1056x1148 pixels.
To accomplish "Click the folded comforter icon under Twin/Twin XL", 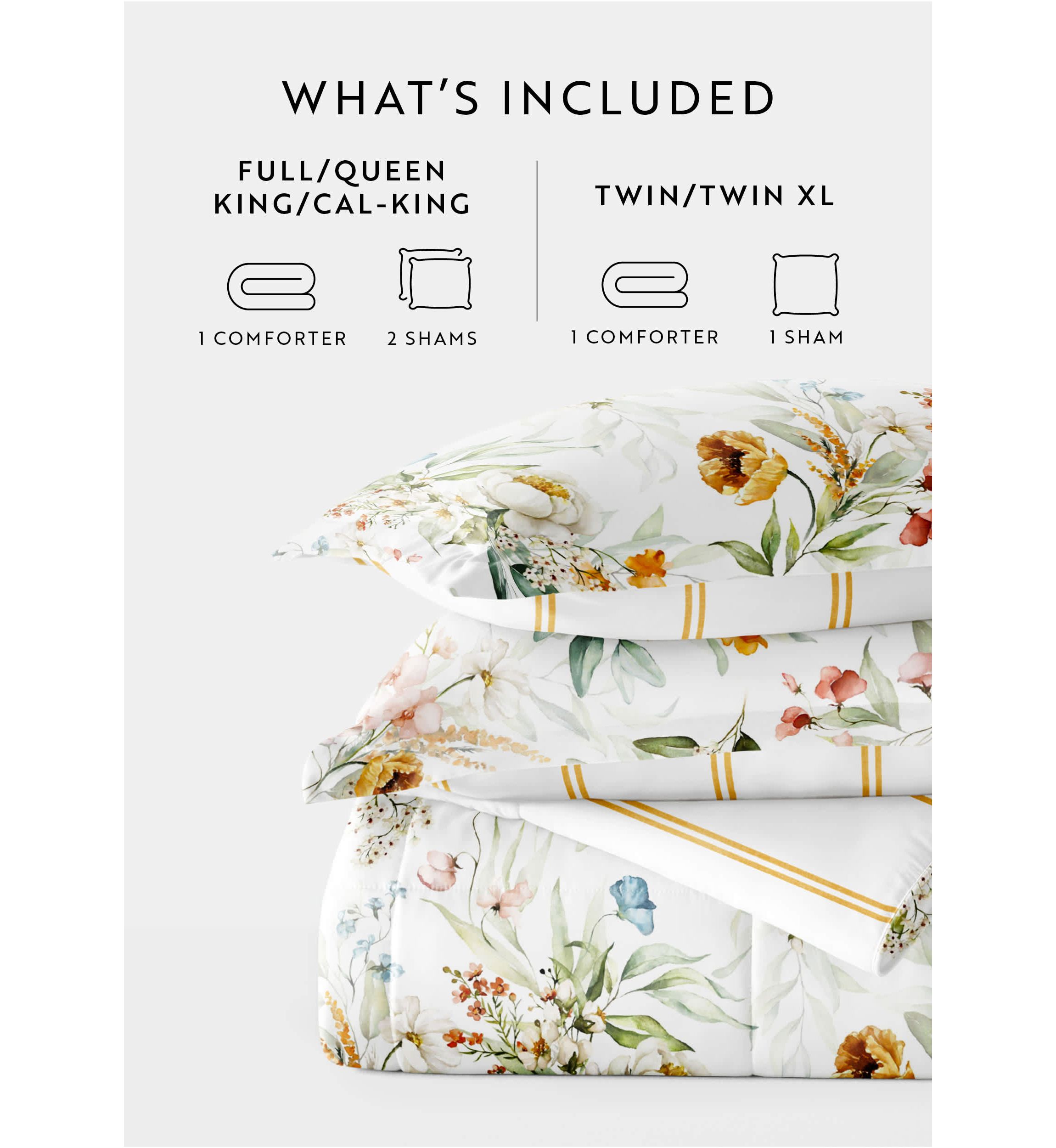I will [x=645, y=285].
